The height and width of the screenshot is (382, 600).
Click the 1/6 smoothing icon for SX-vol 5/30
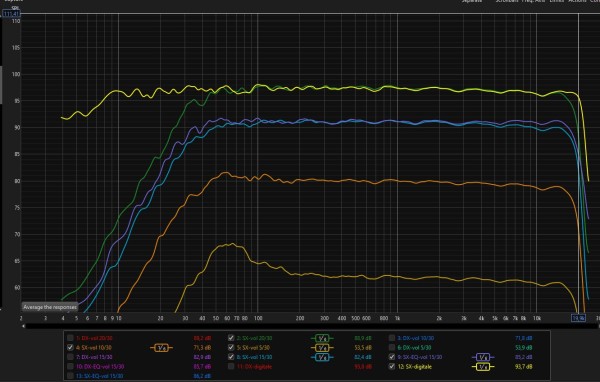pos(322,348)
